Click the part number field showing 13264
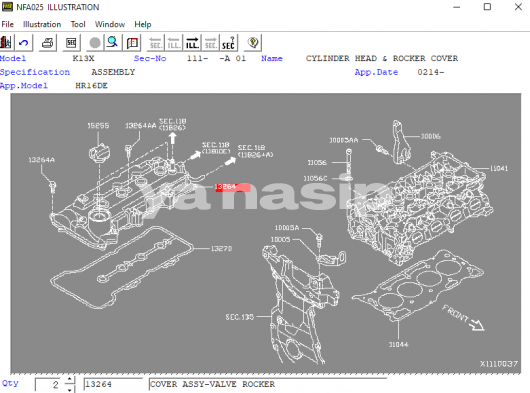 coord(113,384)
